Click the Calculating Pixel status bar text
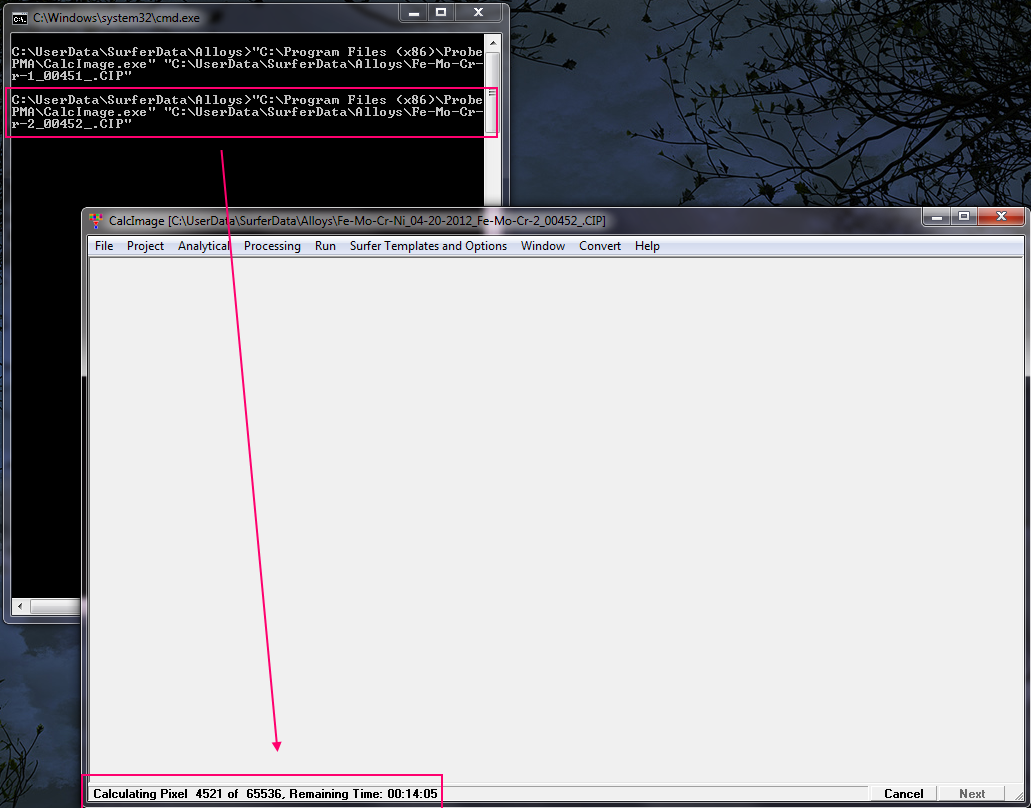Image resolution: width=1031 pixels, height=808 pixels. click(265, 794)
